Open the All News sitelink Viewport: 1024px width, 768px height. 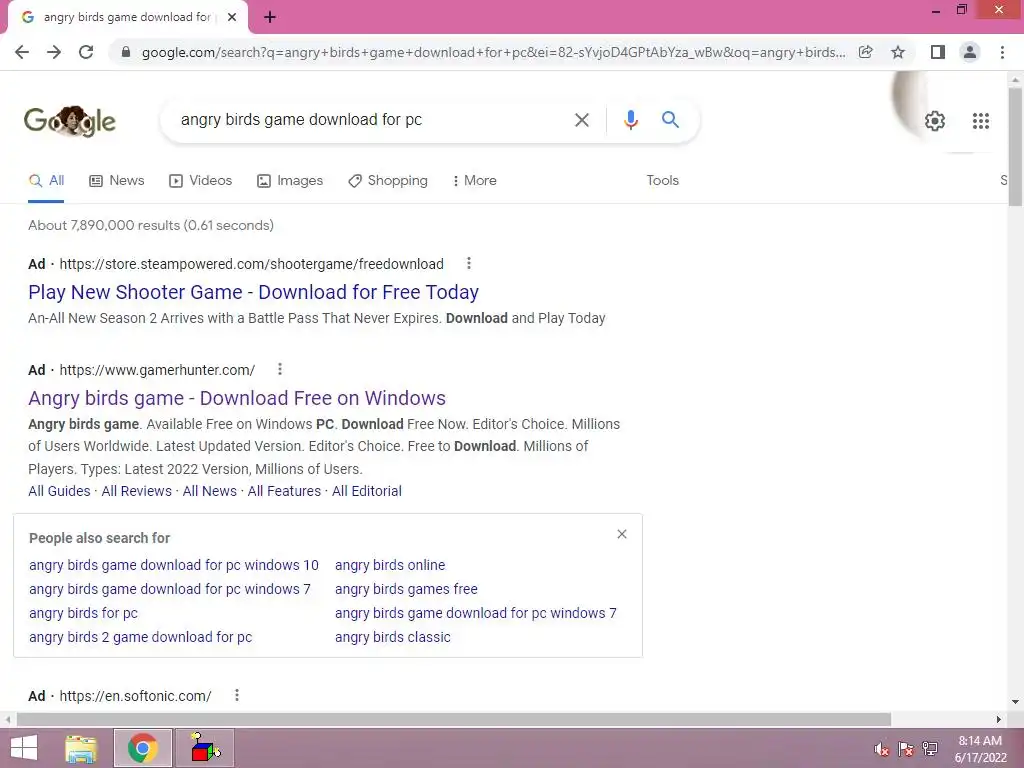coord(210,491)
